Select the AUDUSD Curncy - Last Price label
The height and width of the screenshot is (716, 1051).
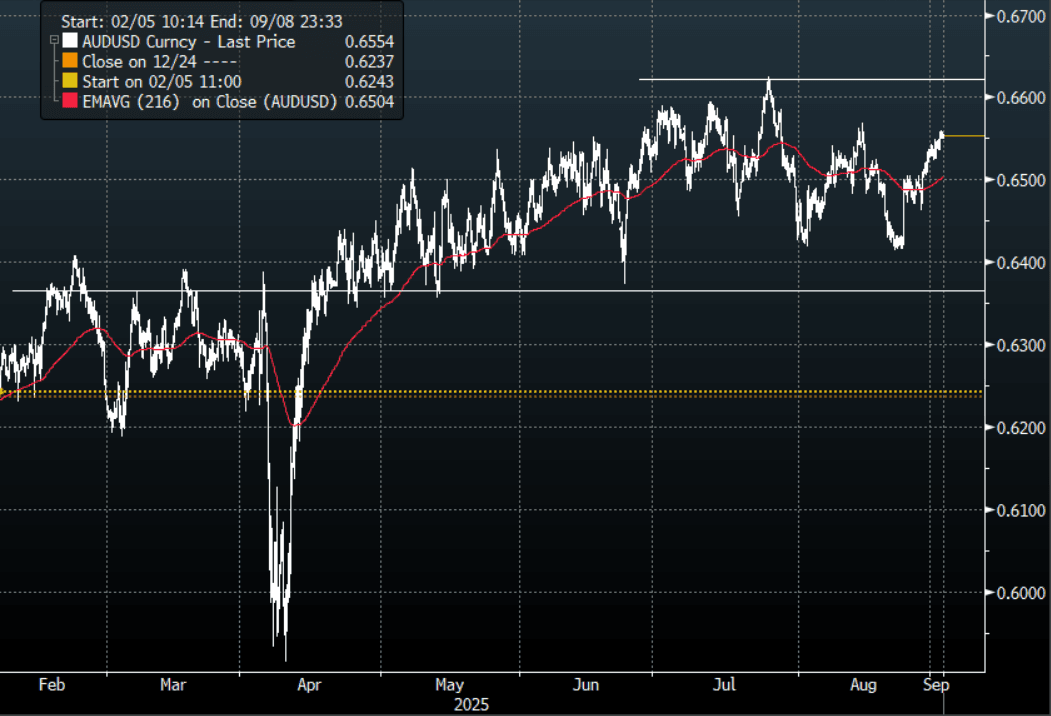click(x=189, y=41)
